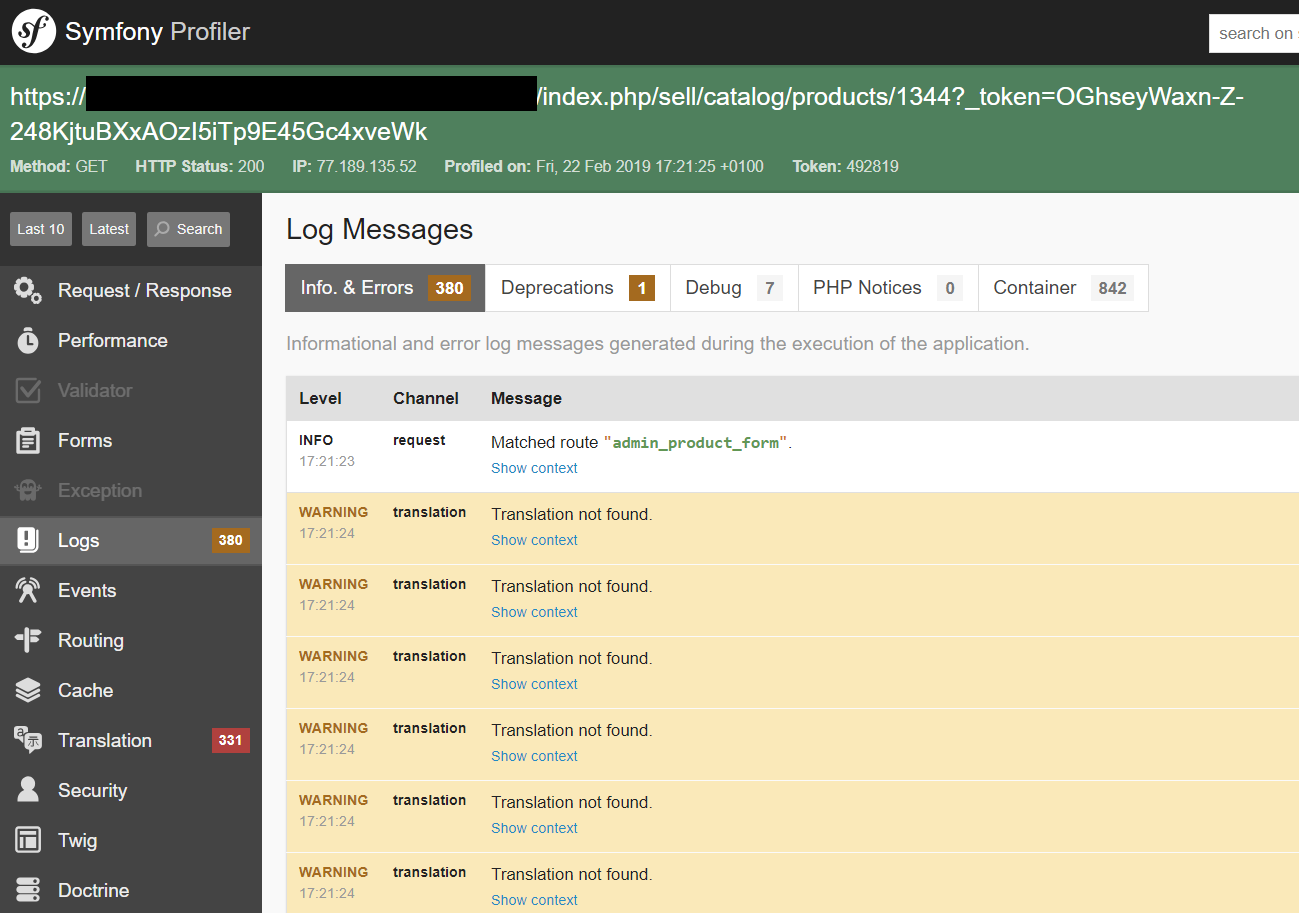
Task: Open the Performance panel
Action: click(131, 341)
